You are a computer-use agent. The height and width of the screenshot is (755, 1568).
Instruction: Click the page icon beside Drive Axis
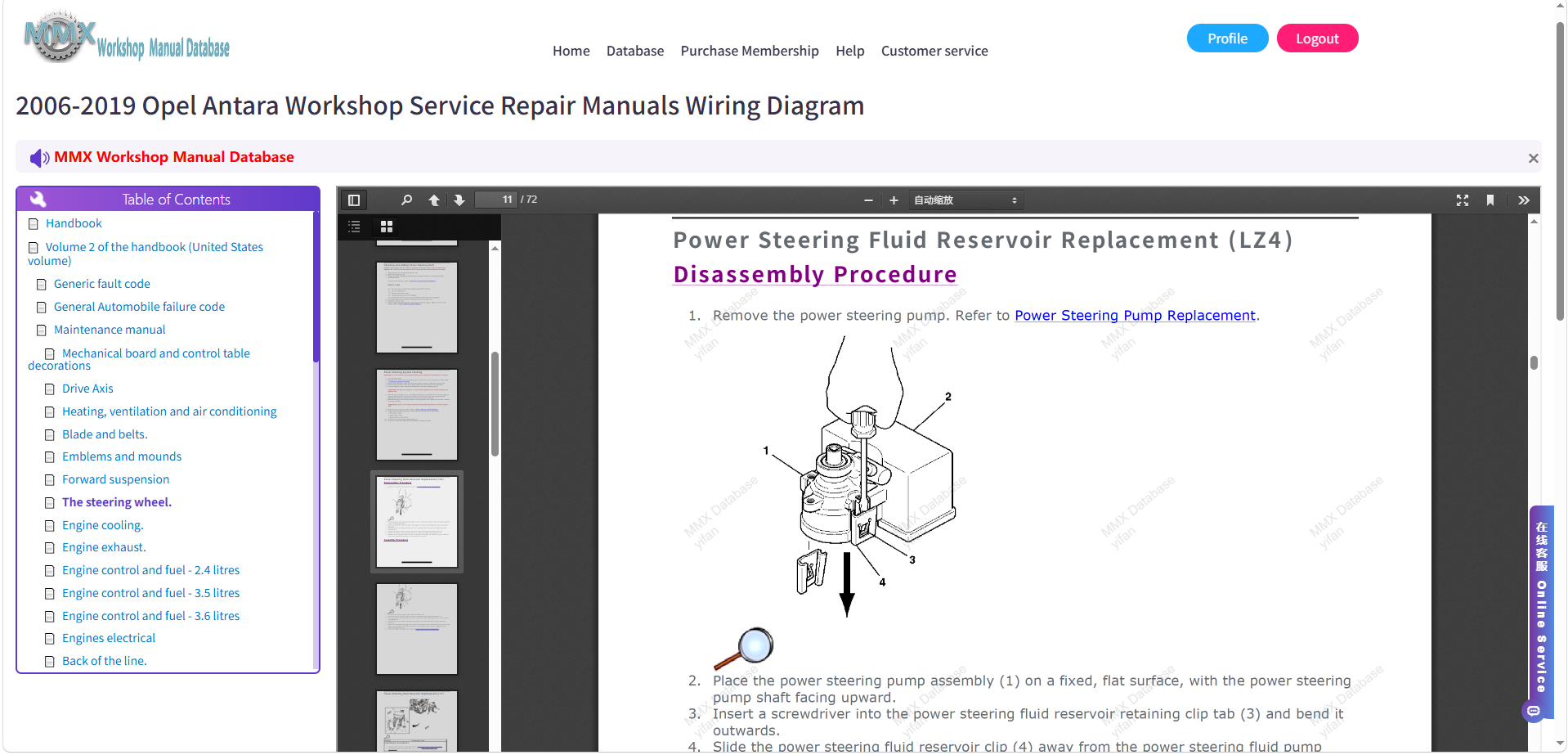coord(50,389)
